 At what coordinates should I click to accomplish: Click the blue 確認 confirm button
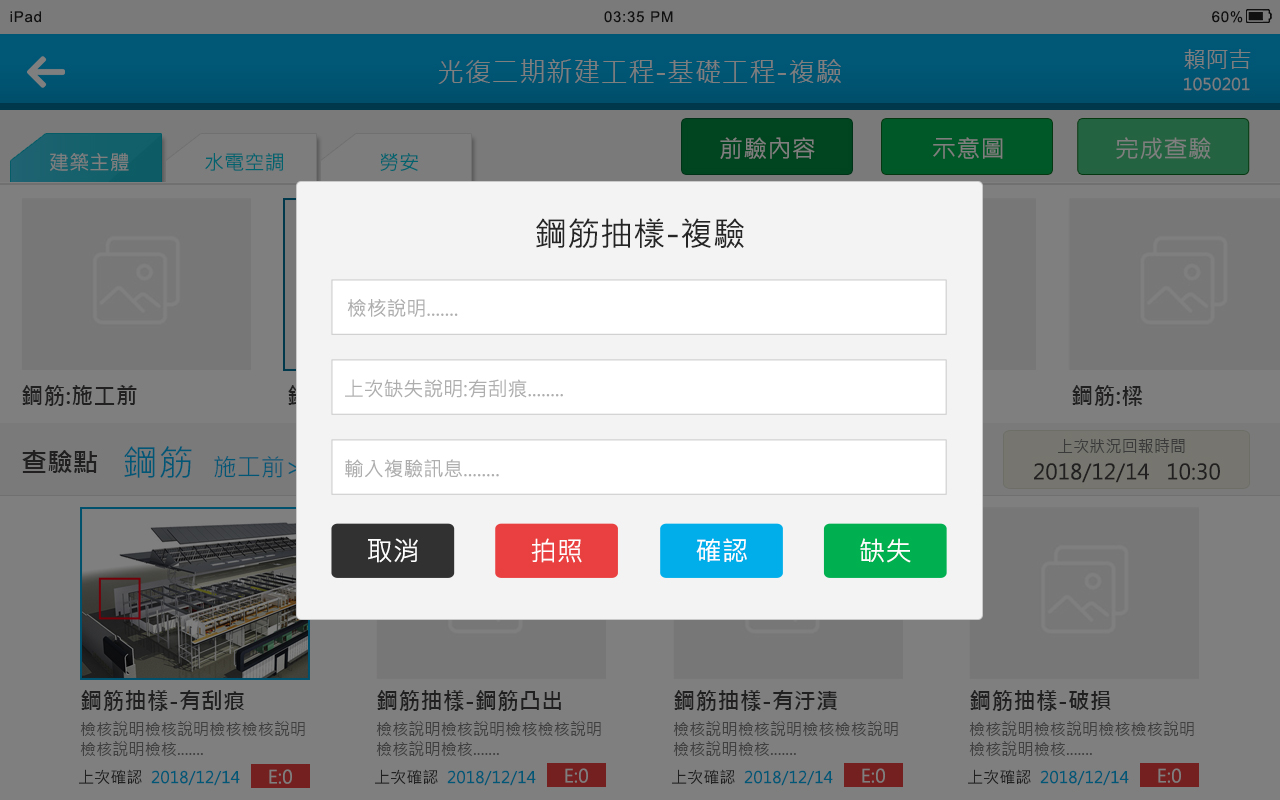(x=721, y=551)
